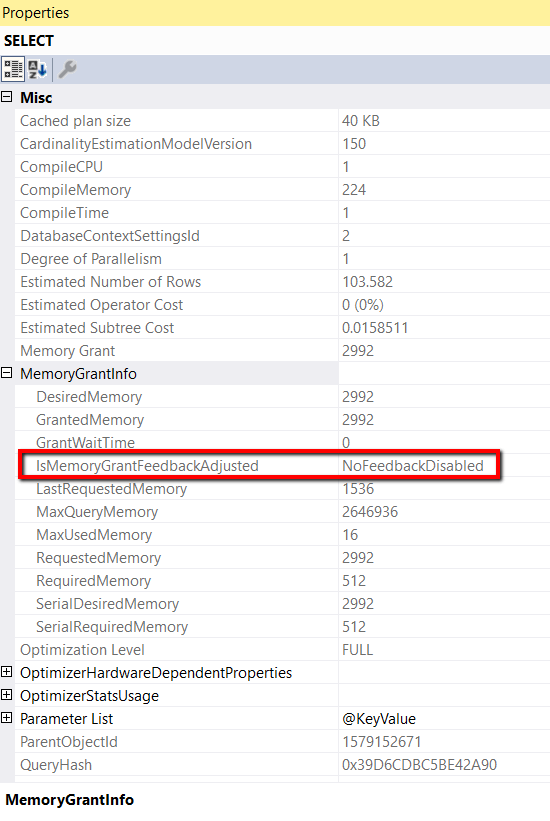Open Property Pages wrench icon
The height and width of the screenshot is (821, 550).
coord(67,69)
